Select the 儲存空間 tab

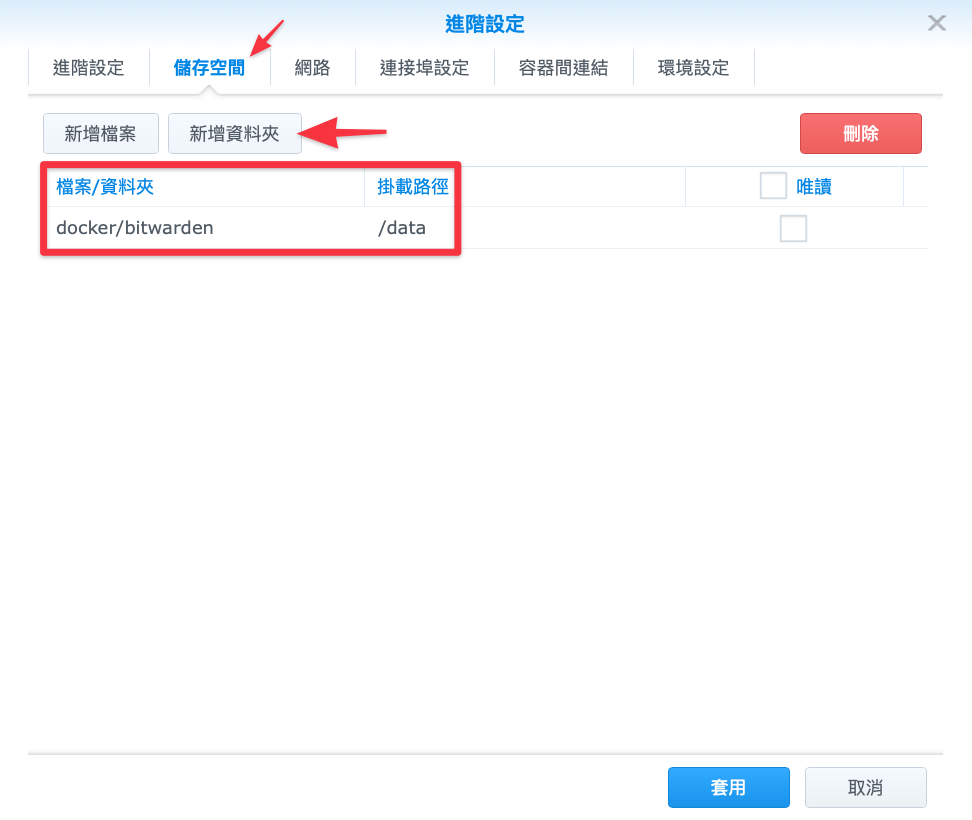coord(210,68)
